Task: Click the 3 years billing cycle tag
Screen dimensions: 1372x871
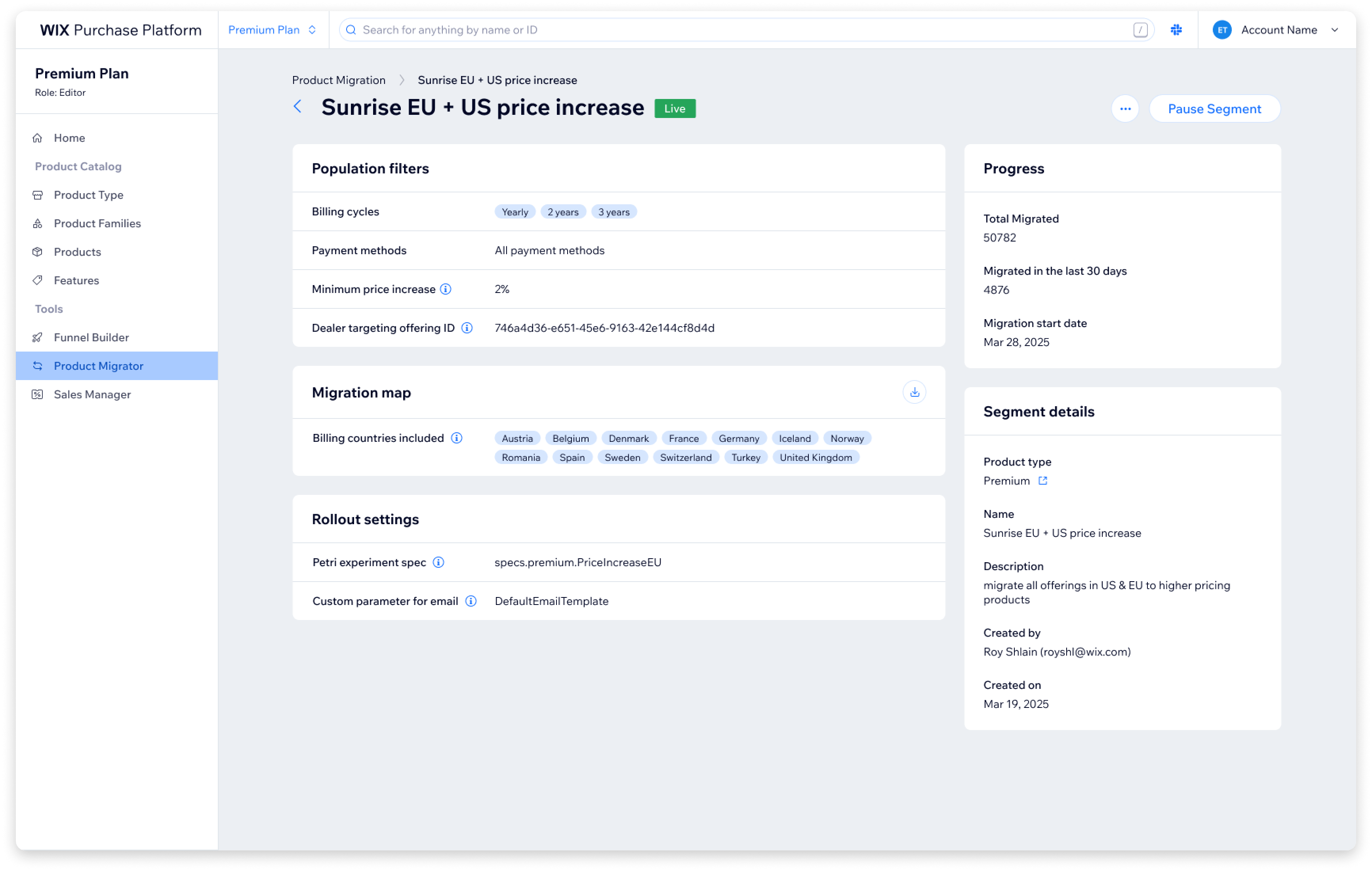Action: (614, 212)
